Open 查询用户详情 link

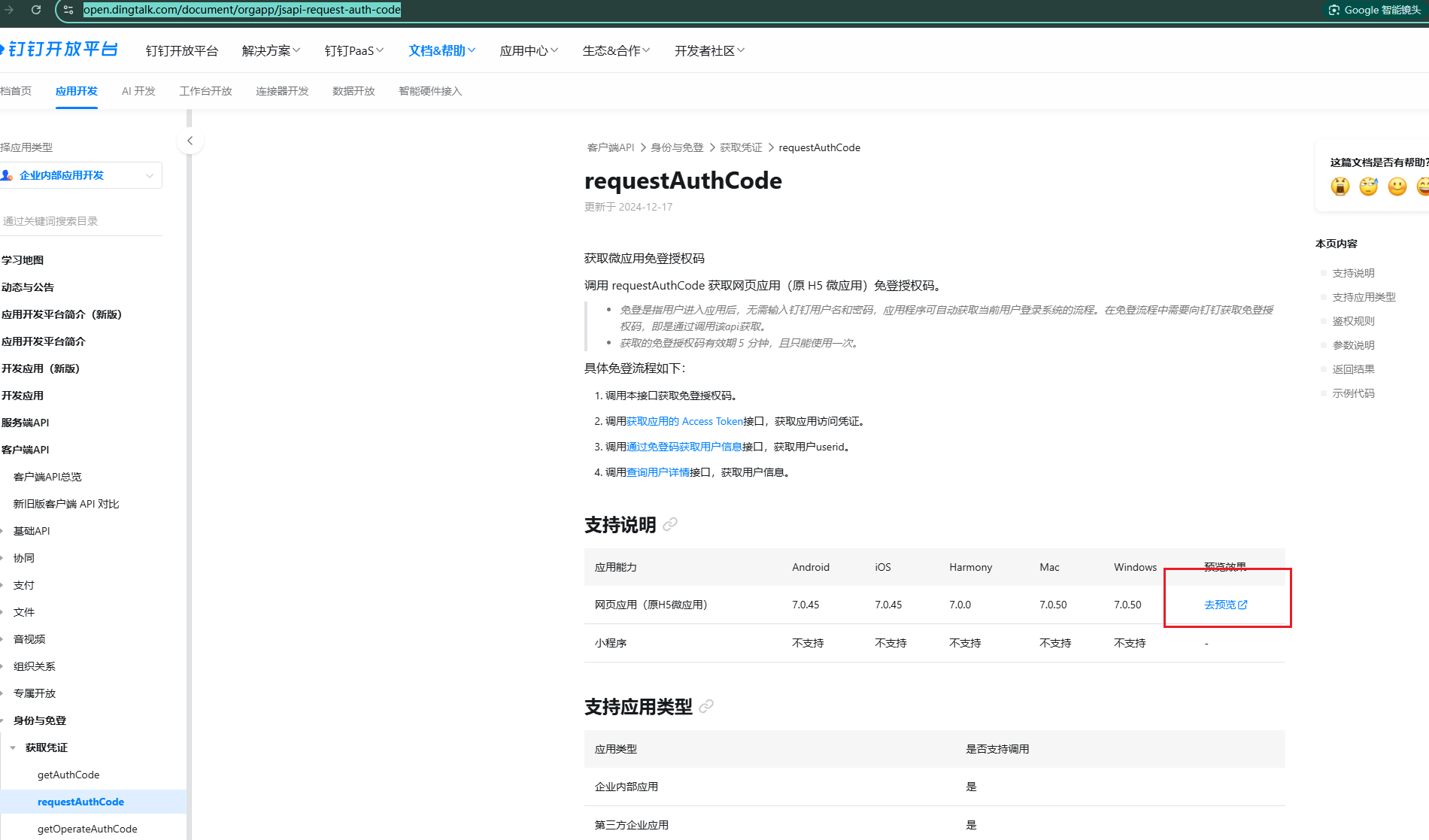point(658,472)
